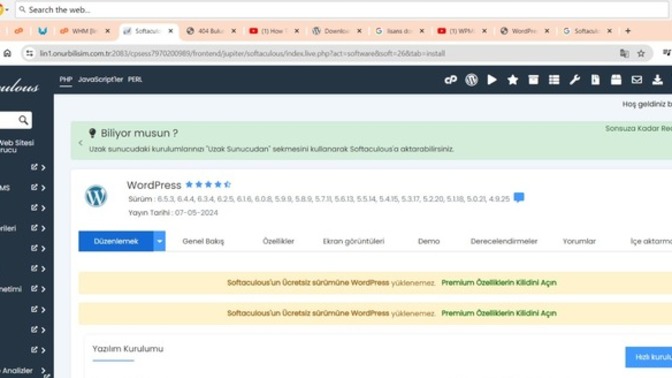672x378 pixels.
Task: Open the İçe aktarma tab
Action: pyautogui.click(x=651, y=241)
